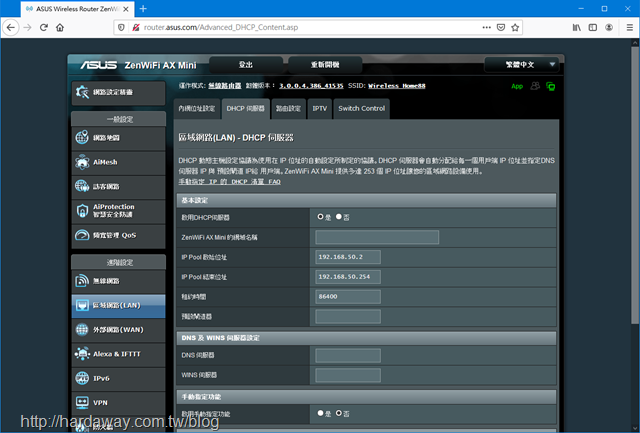Switch to the Route settings tab
Viewport: 640px width, 433px height.
coord(288,109)
